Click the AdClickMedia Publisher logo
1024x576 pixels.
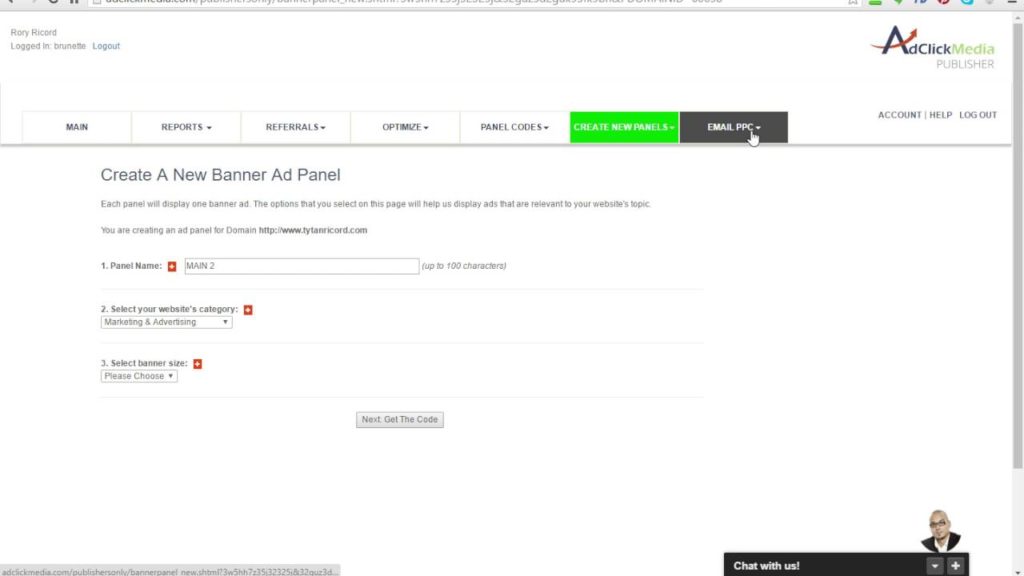pyautogui.click(x=933, y=48)
